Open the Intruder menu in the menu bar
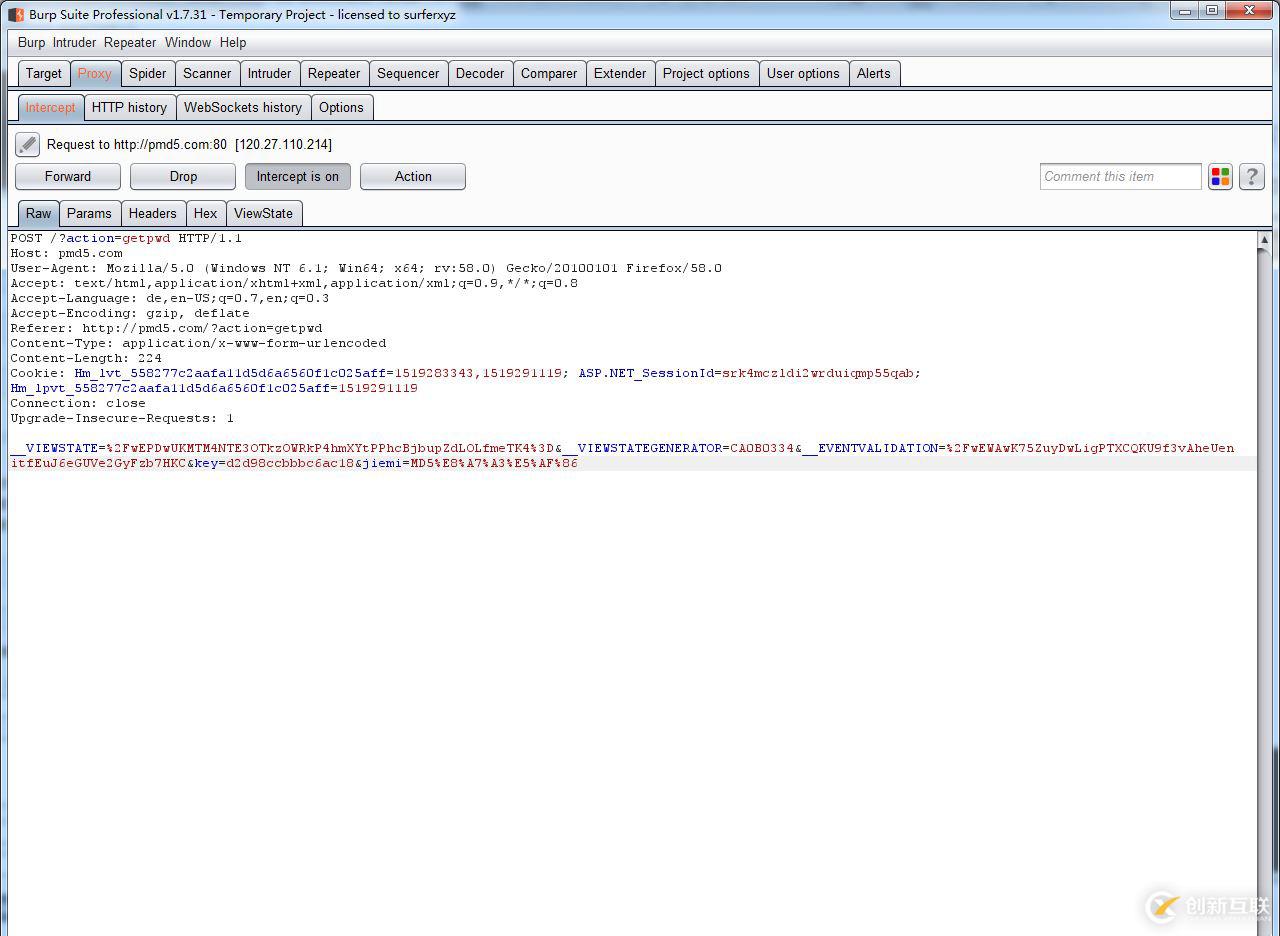This screenshot has width=1280, height=936. pyautogui.click(x=74, y=43)
